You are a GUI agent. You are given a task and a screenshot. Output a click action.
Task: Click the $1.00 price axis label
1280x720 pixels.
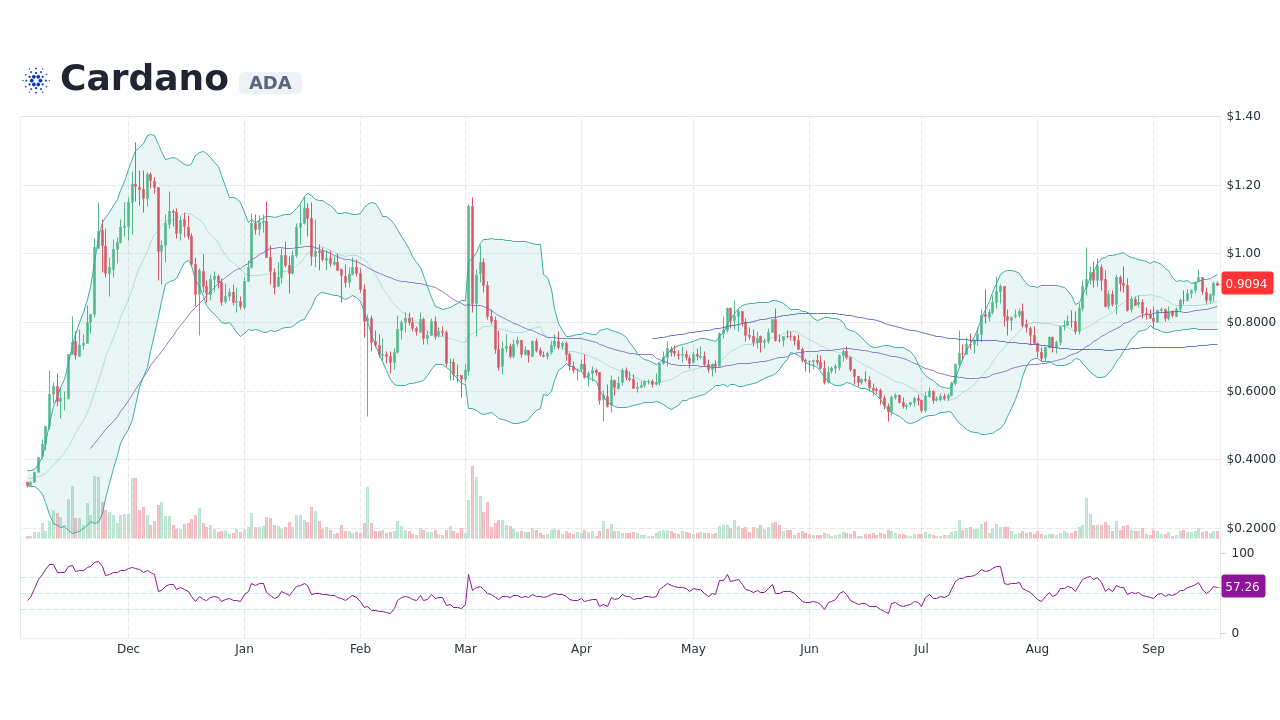point(1243,253)
